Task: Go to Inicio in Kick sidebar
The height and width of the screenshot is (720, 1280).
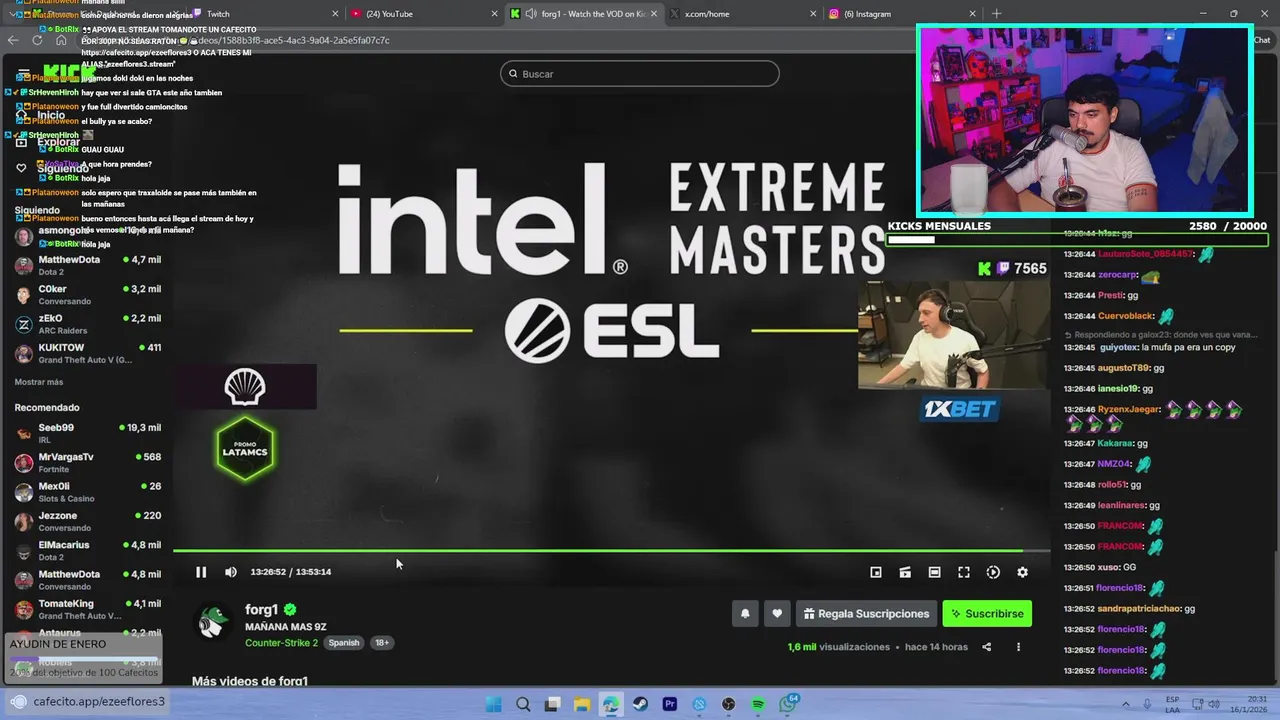Action: click(x=50, y=116)
